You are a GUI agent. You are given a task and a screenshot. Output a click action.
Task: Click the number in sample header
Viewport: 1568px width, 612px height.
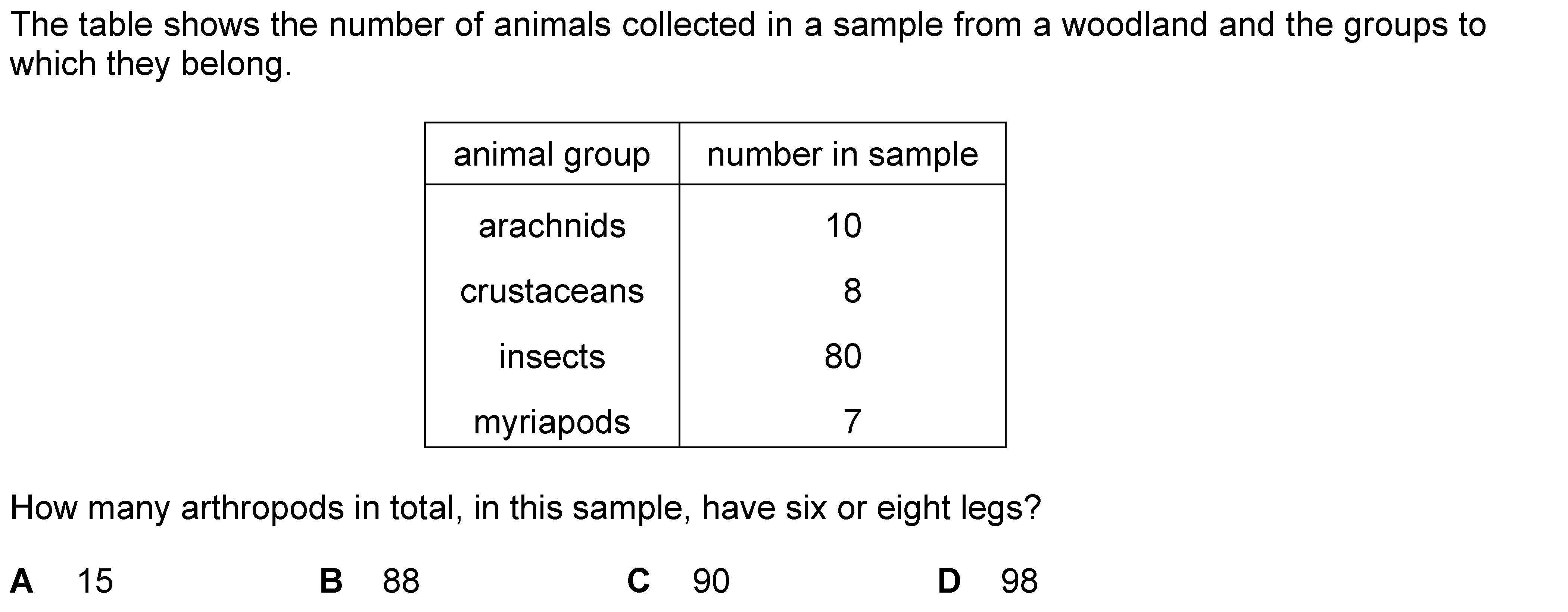click(x=842, y=154)
